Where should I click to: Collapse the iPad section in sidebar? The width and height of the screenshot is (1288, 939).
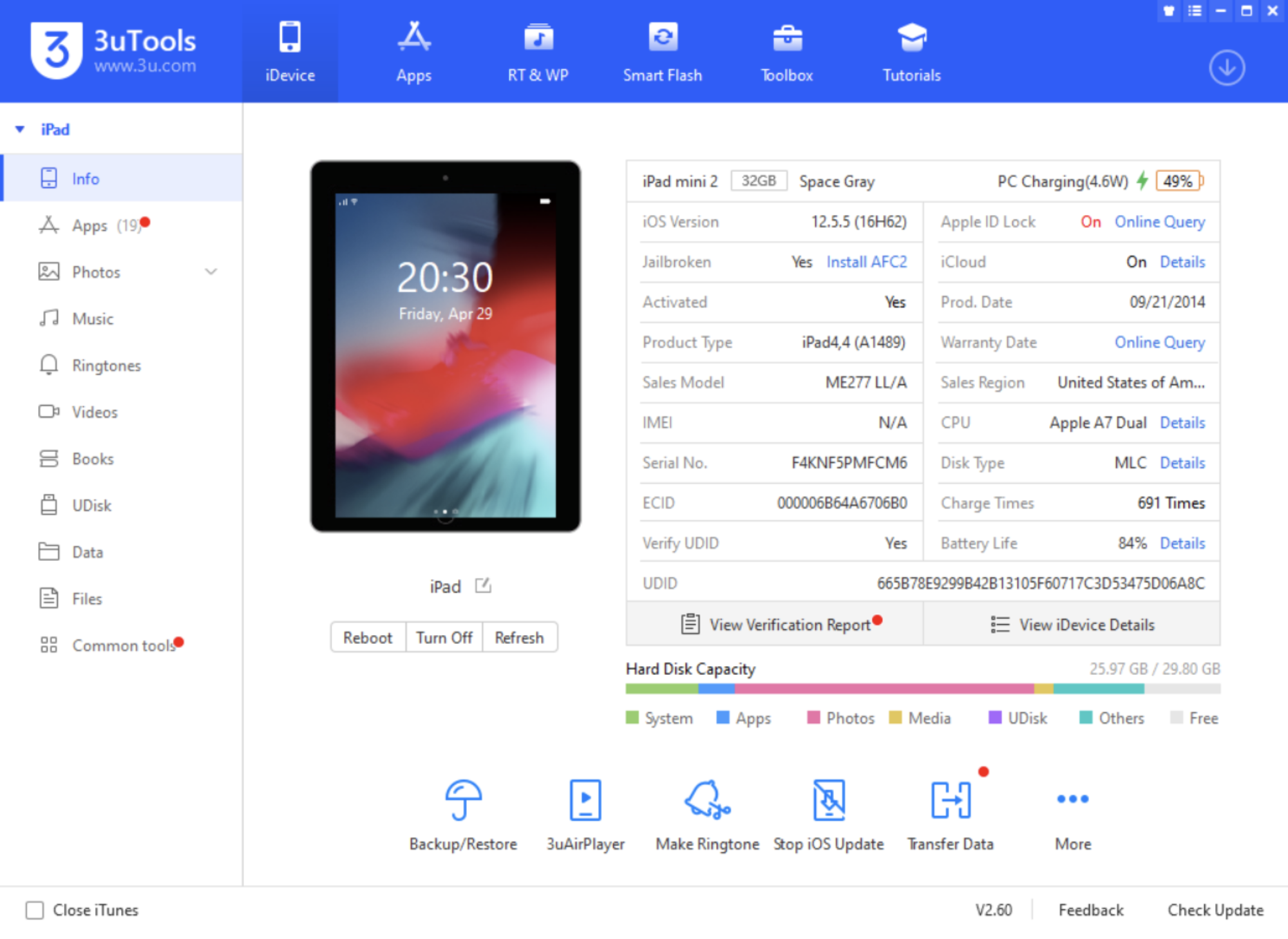(19, 129)
